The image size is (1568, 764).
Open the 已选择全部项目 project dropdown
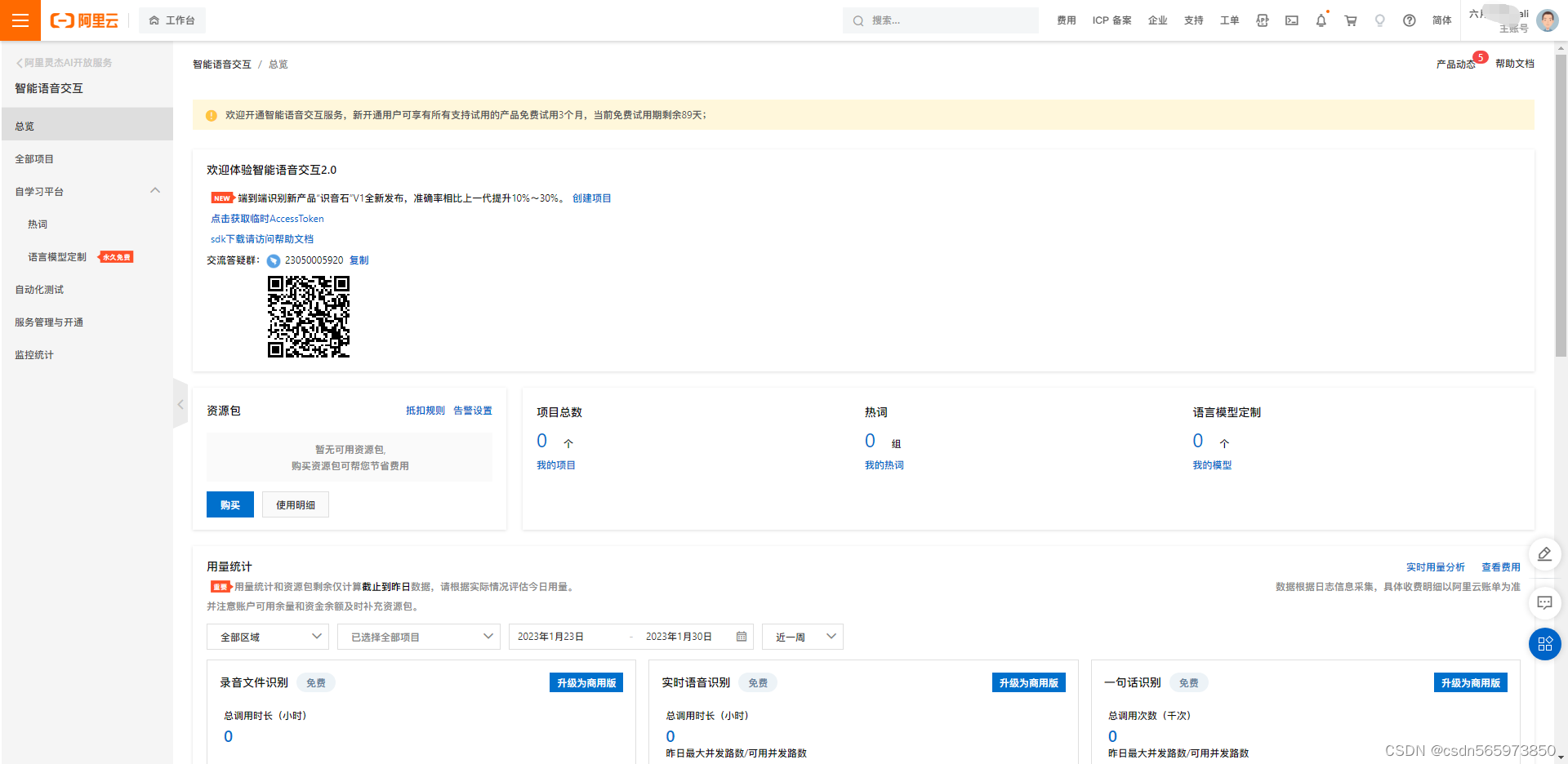[419, 637]
